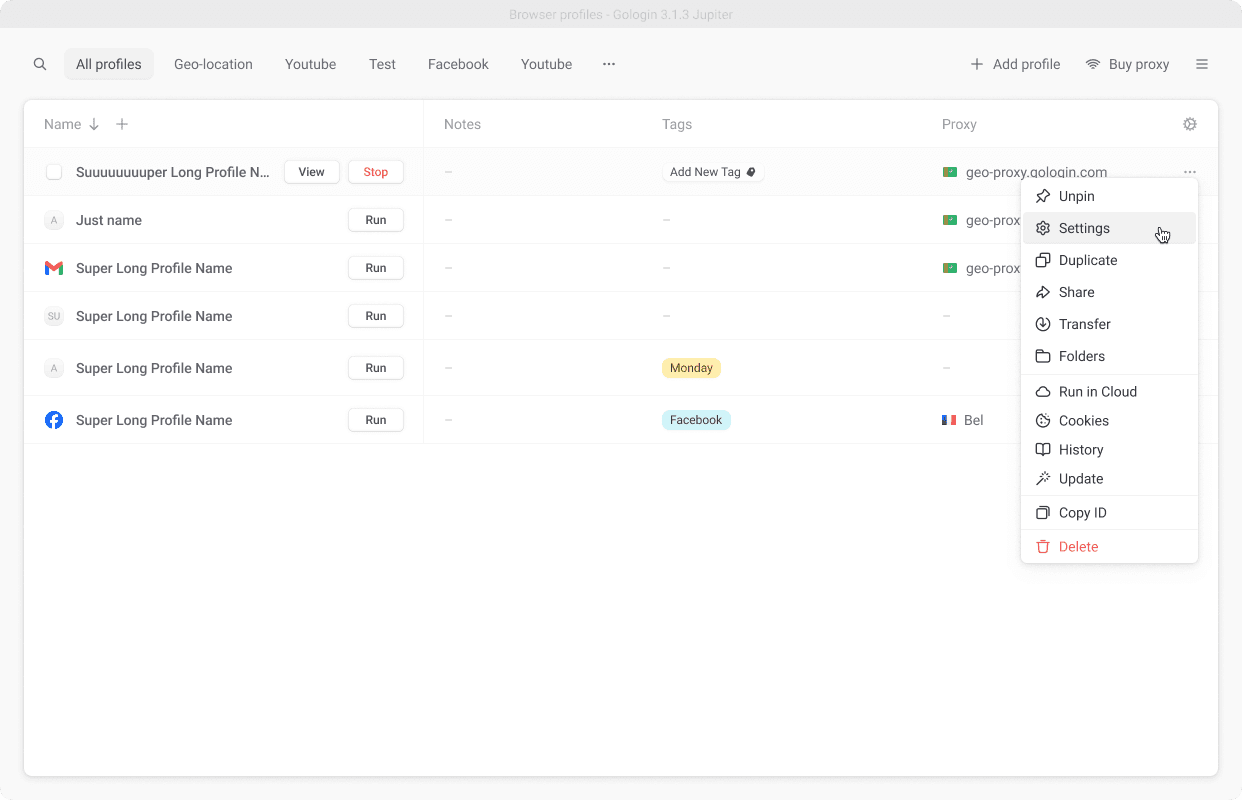Screen dimensions: 1242x800
Task: Expand more folders with the ellipsis tab
Action: [x=609, y=64]
